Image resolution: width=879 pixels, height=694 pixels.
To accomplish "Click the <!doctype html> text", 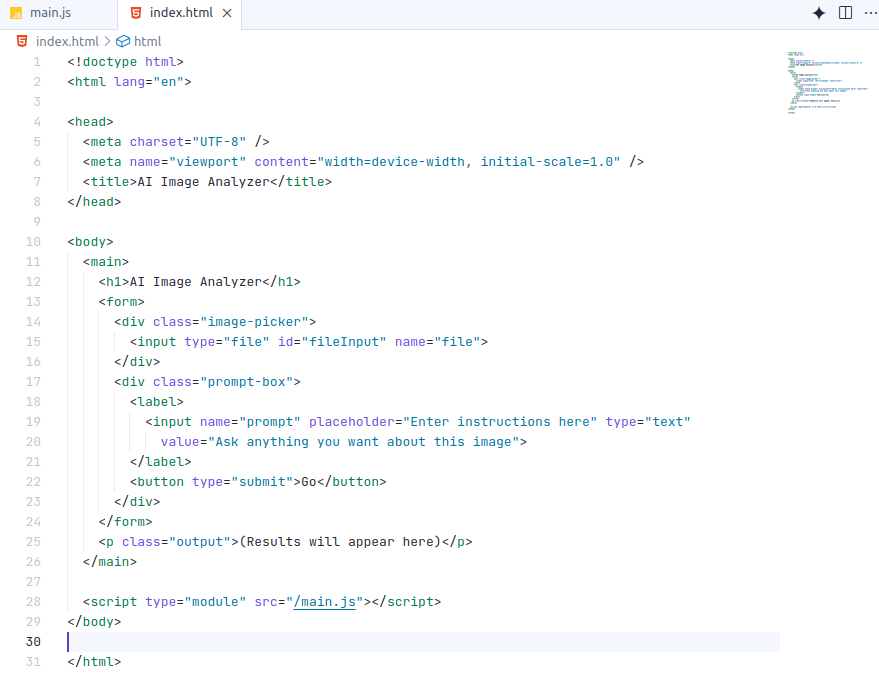I will (x=126, y=62).
